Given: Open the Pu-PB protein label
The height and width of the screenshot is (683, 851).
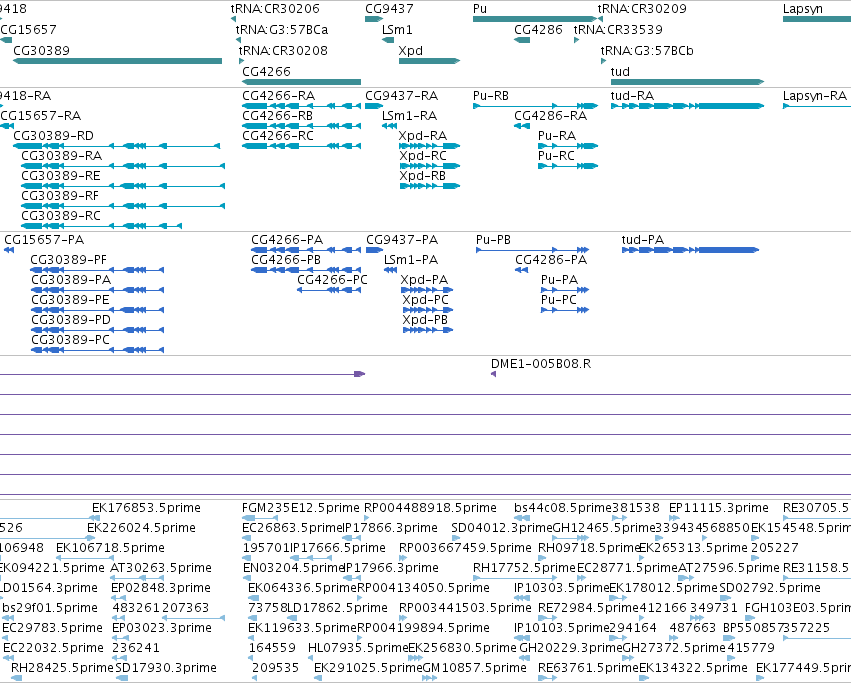Looking at the screenshot, I should pos(493,240).
